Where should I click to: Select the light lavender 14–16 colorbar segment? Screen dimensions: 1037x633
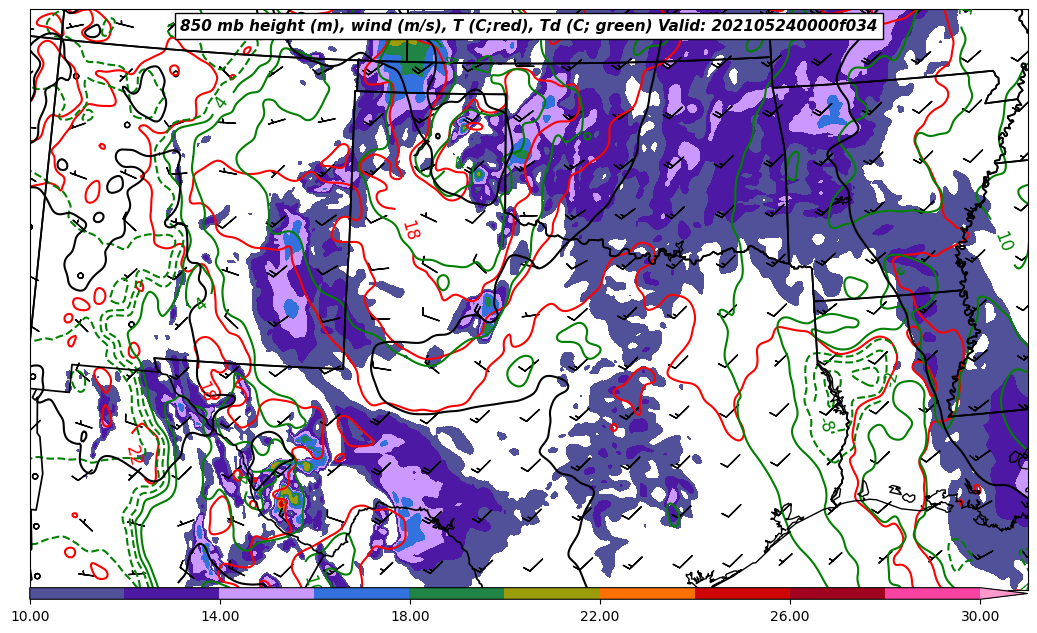(x=267, y=593)
